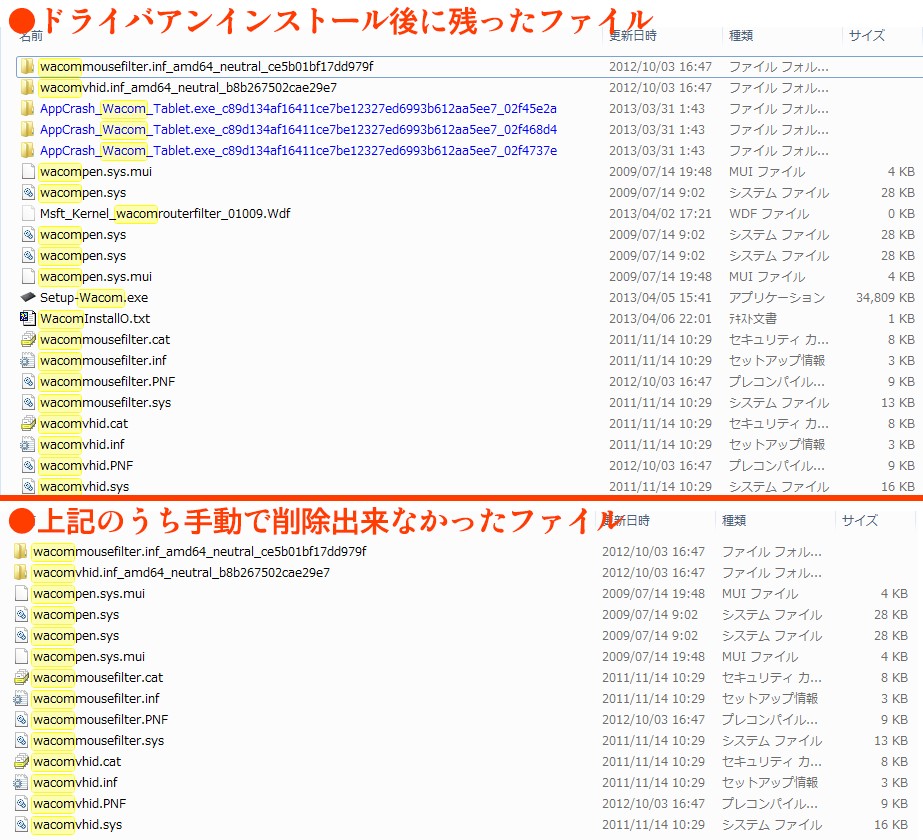Sort upper list by 種類 column header
The width and height of the screenshot is (923, 840).
pyautogui.click(x=741, y=36)
